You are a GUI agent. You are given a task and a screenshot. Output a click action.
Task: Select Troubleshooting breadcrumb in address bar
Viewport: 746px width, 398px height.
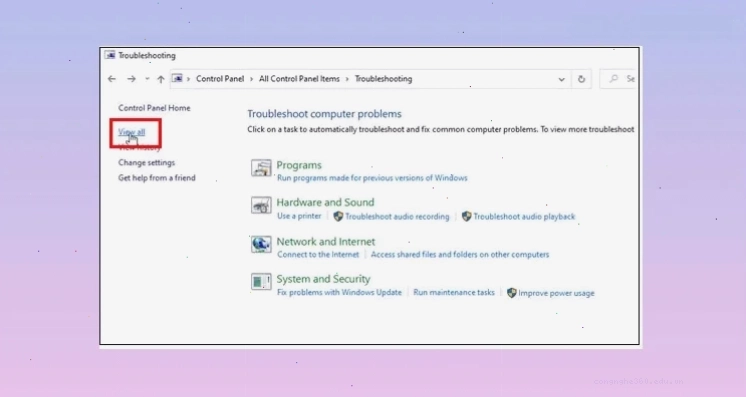click(383, 79)
